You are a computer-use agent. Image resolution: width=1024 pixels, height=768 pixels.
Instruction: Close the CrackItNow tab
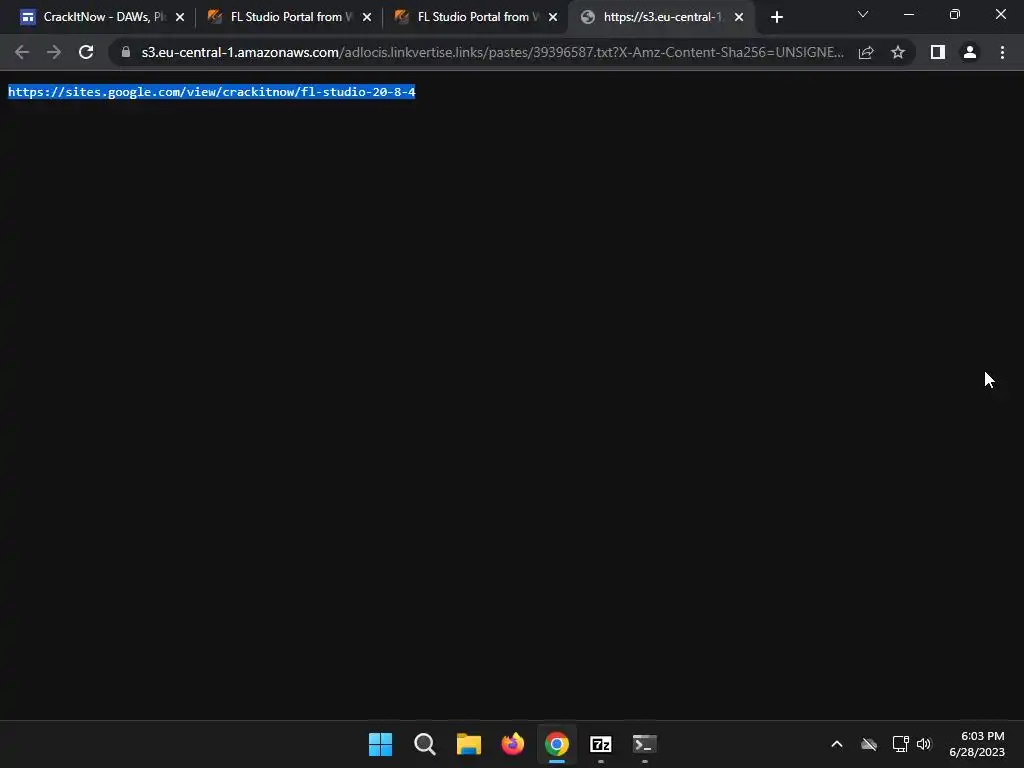(180, 18)
